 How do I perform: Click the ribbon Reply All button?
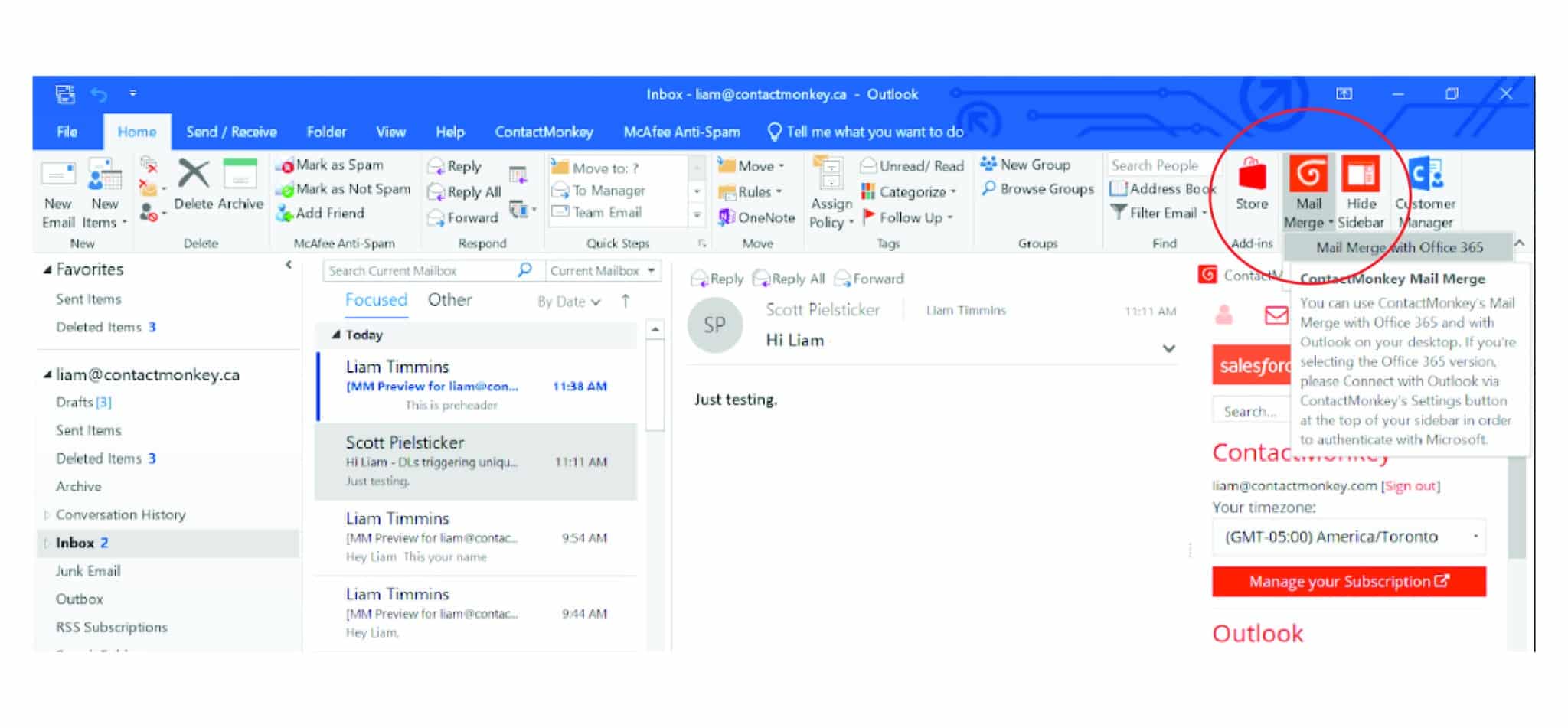pos(465,192)
